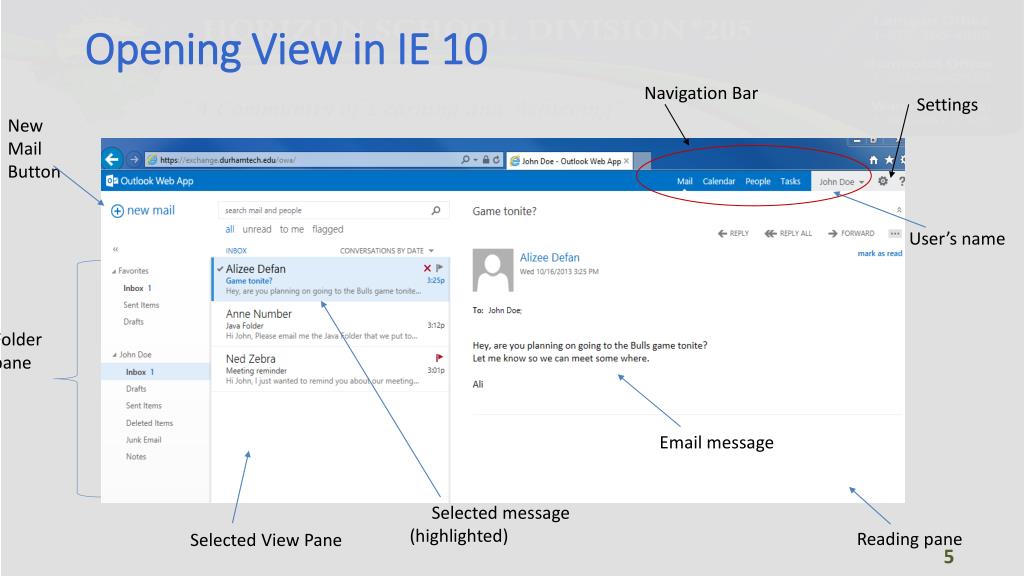The height and width of the screenshot is (576, 1024).
Task: Open the more actions ellipsis in reading pane
Action: 895,233
